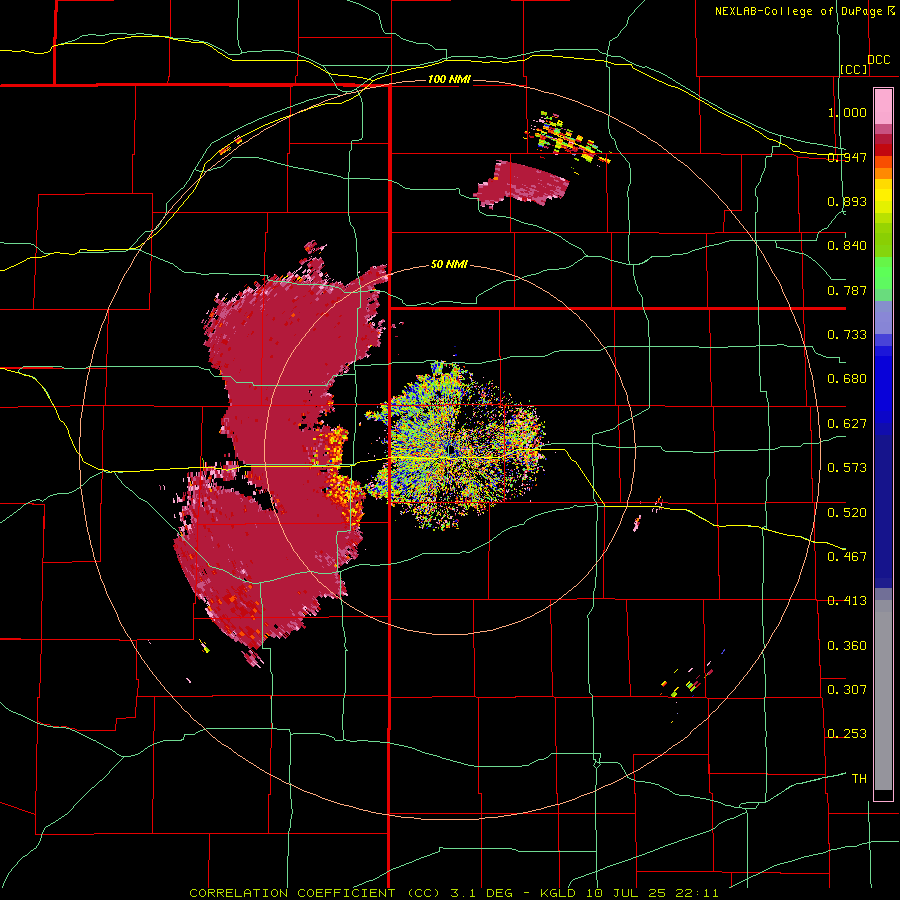Viewport: 900px width, 900px height.
Task: Click the 1.000 value on color scale
Action: point(847,112)
